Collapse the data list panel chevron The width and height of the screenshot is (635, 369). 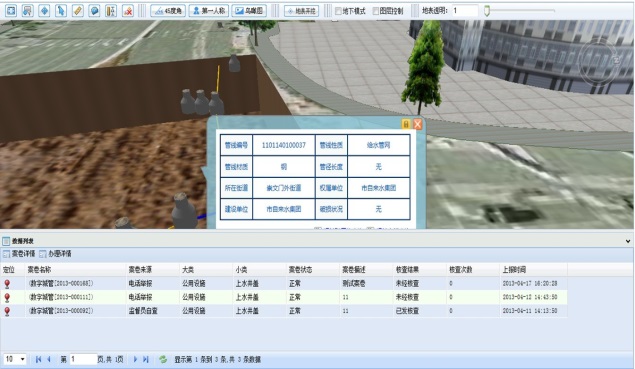click(x=628, y=241)
